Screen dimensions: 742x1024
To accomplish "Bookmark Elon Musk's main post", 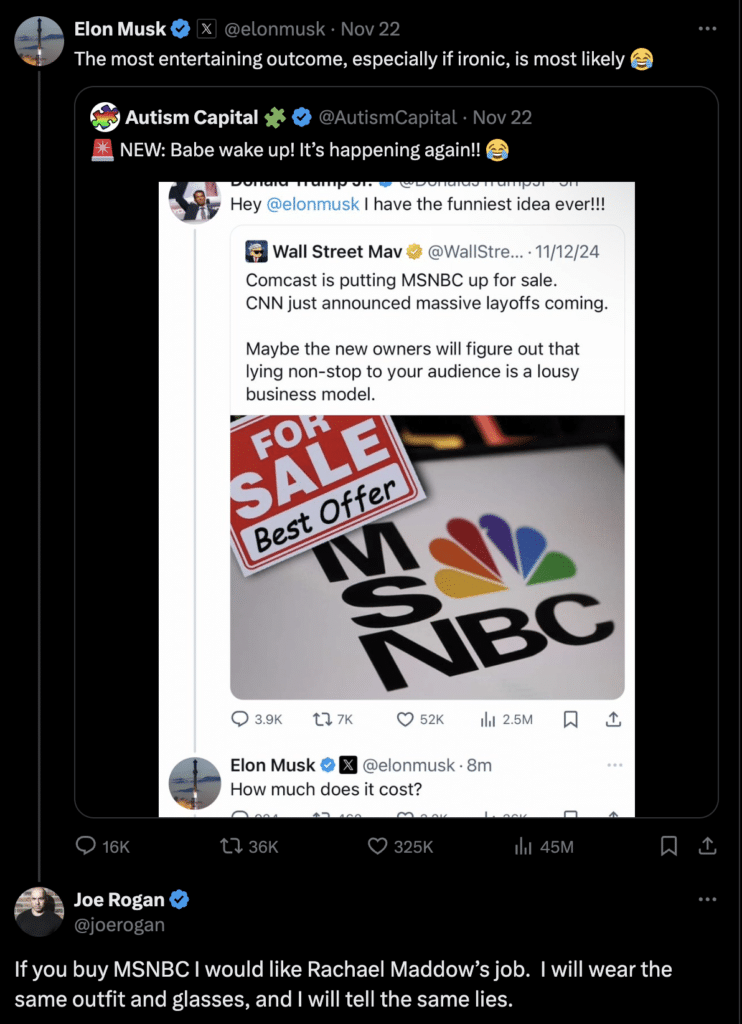I will point(669,846).
